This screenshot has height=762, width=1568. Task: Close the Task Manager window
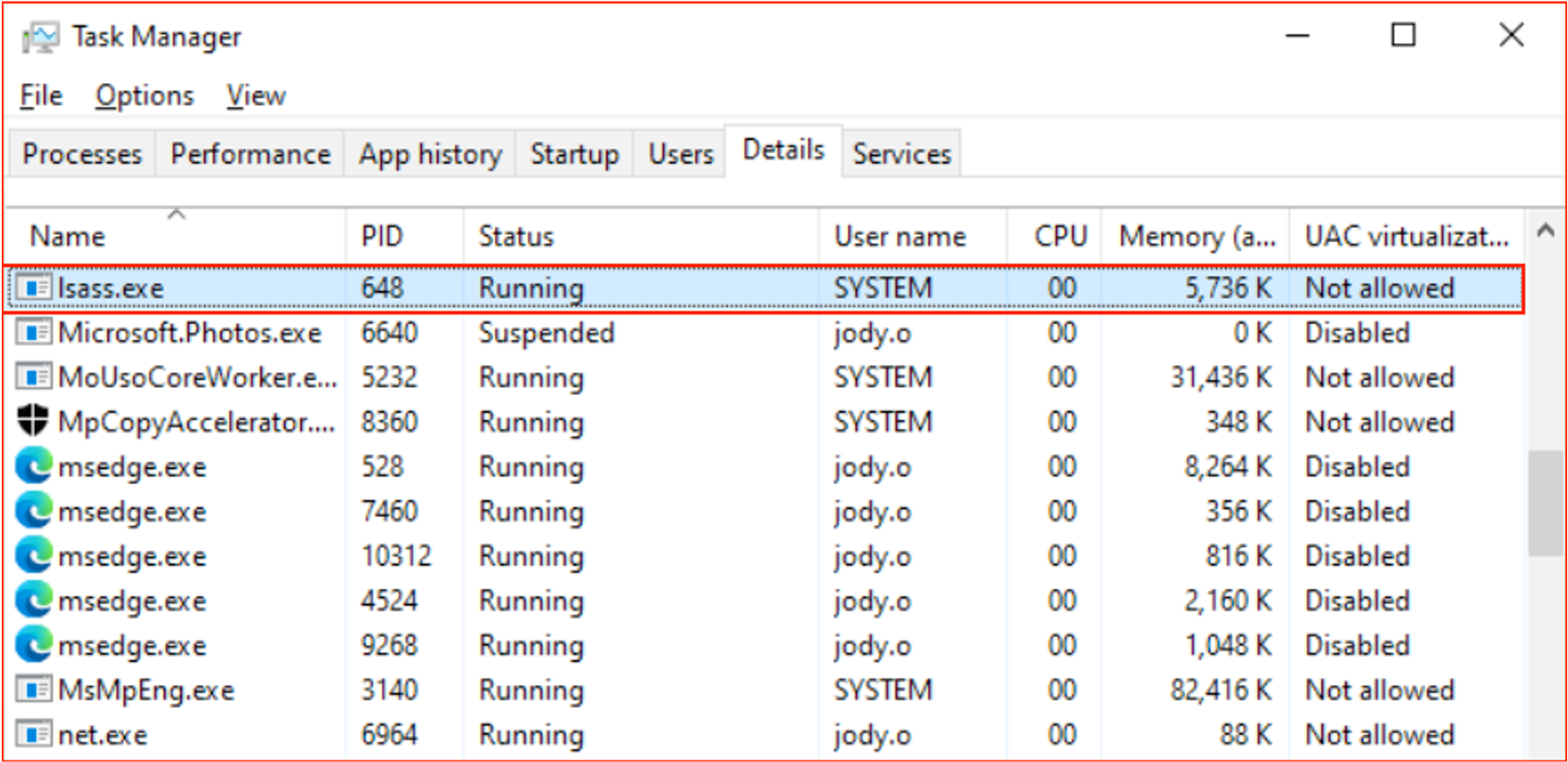(1511, 36)
